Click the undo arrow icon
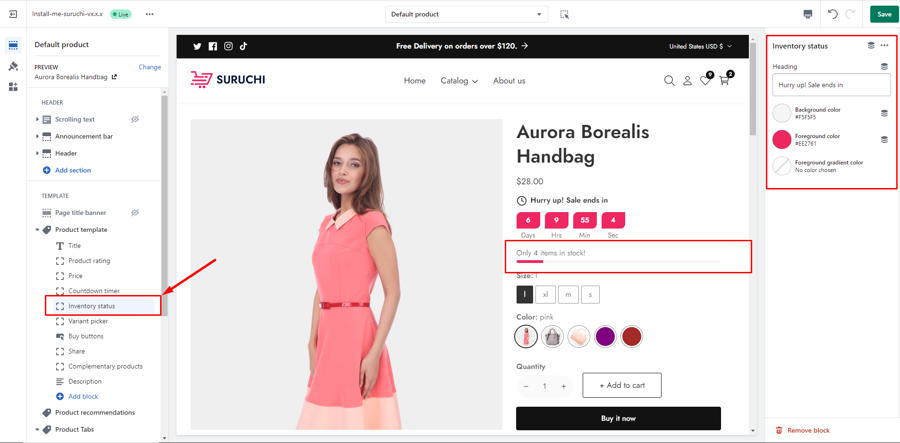 832,14
